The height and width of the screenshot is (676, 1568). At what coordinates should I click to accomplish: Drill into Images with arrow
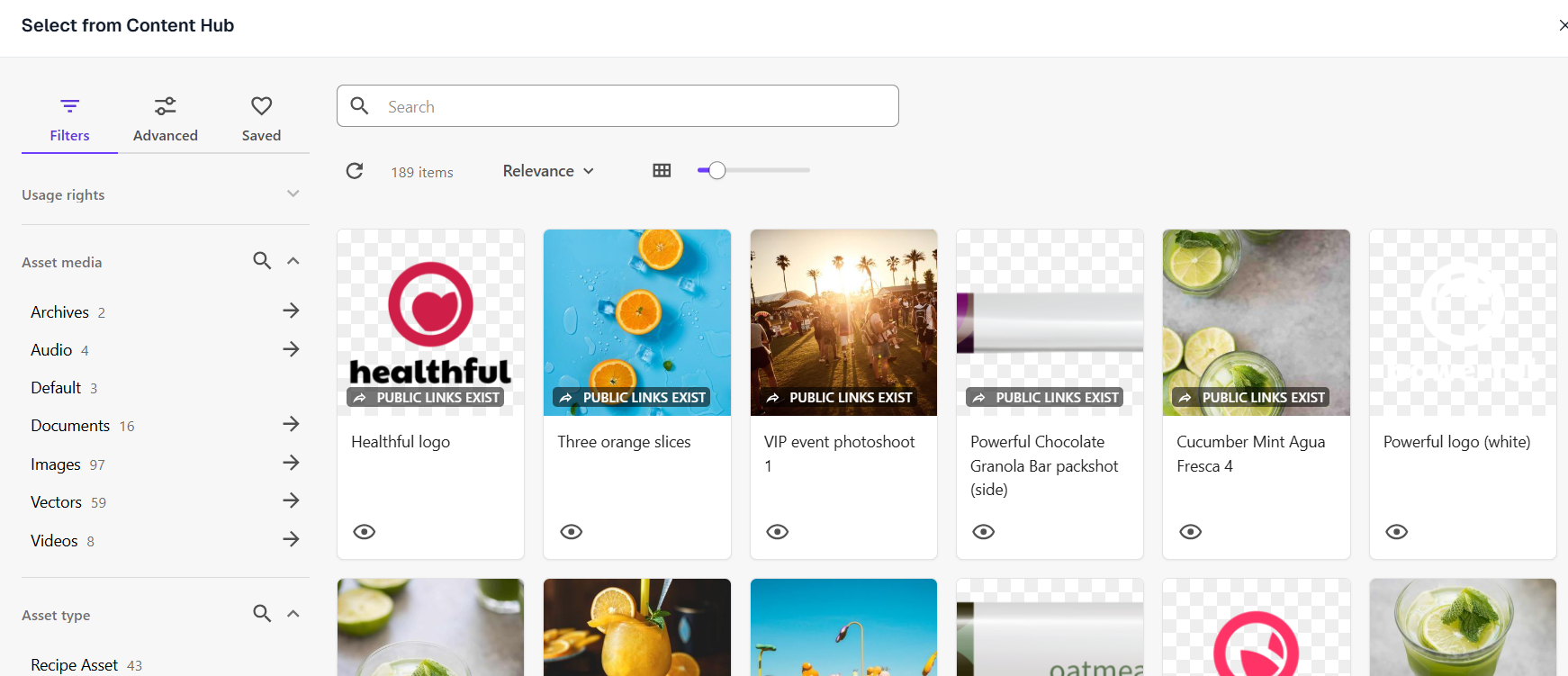(x=291, y=463)
